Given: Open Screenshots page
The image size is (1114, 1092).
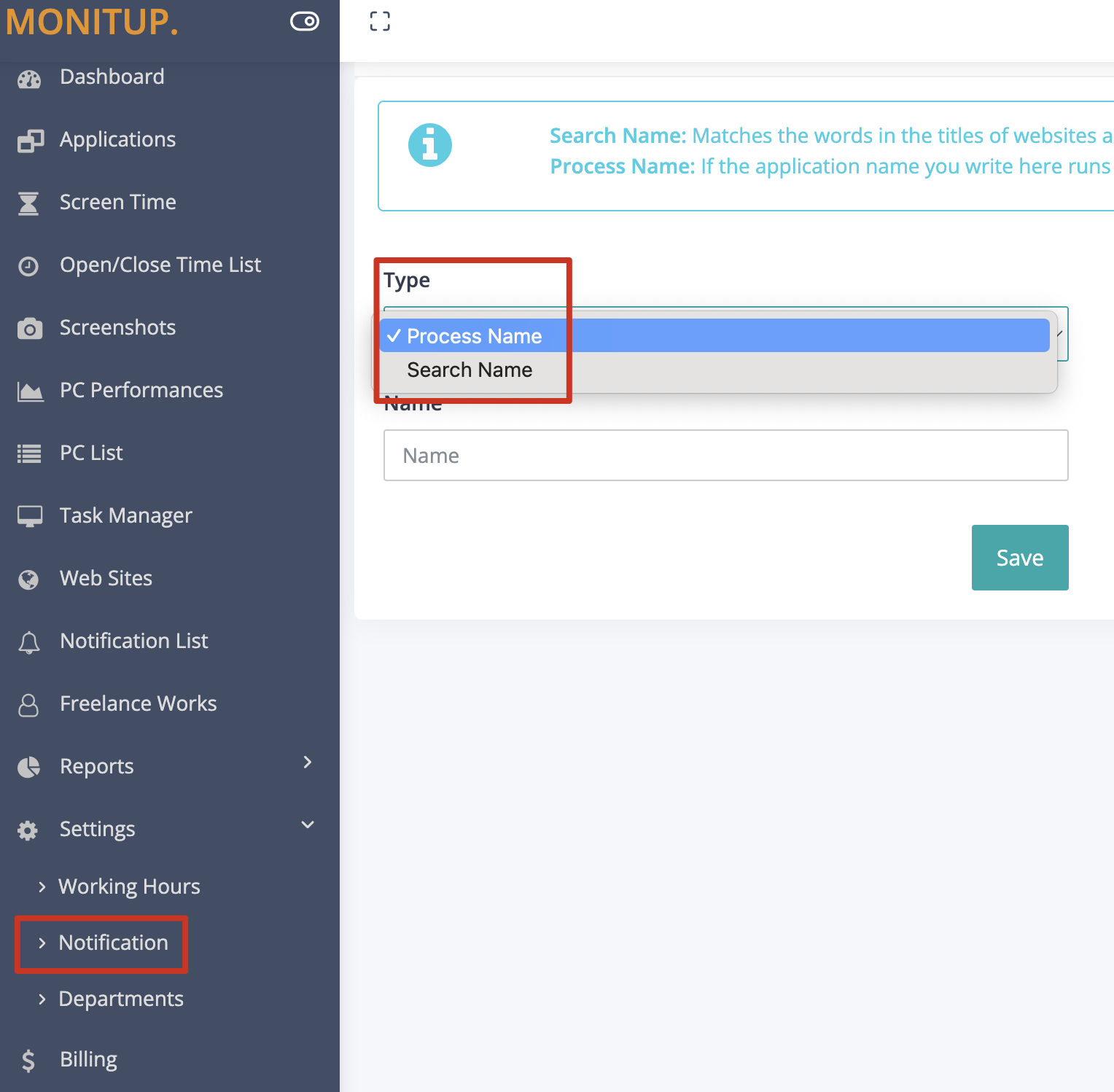Looking at the screenshot, I should (x=117, y=327).
